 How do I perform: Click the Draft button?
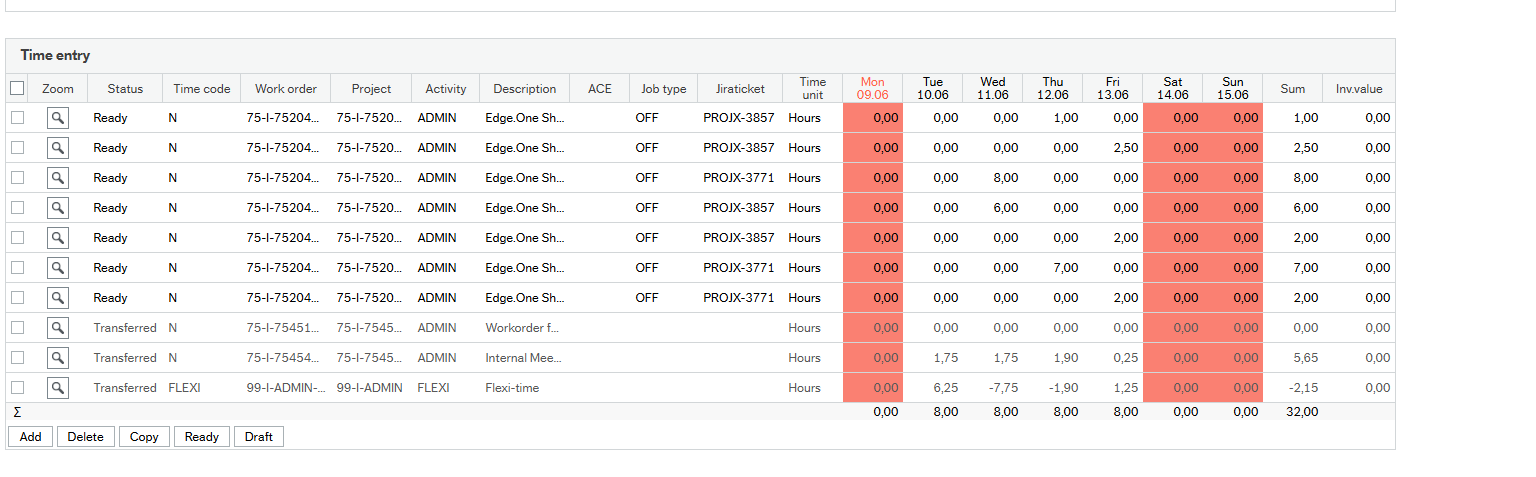(x=258, y=437)
